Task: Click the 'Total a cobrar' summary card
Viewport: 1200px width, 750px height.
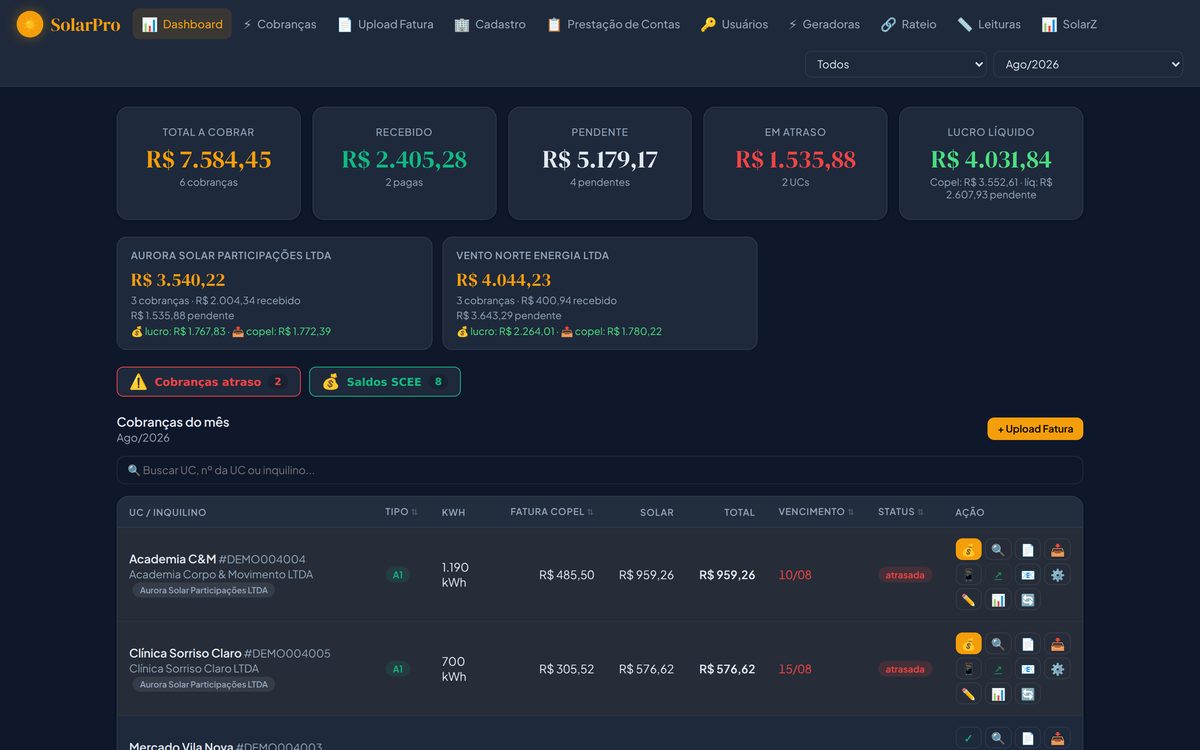Action: point(209,163)
